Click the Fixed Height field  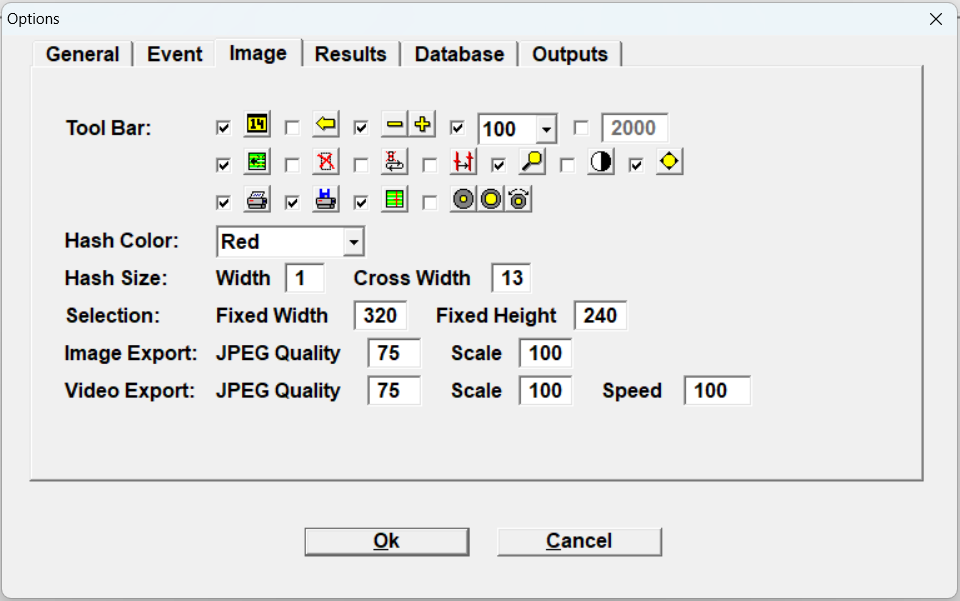(600, 316)
